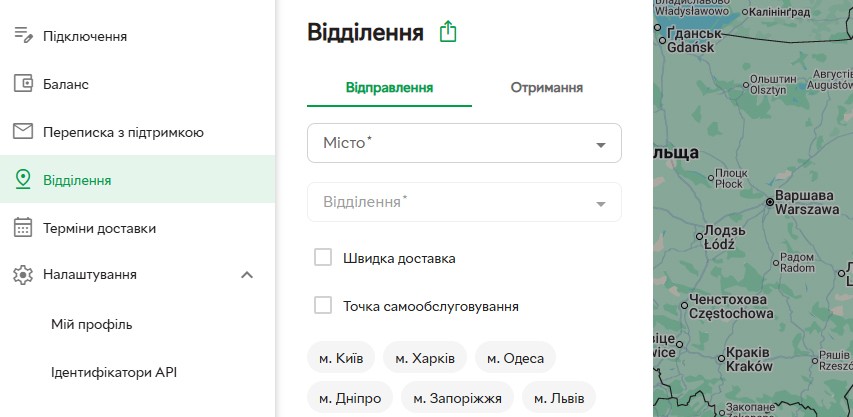Click the green share icon beside Відділення heading
Viewport: 853px width, 417px height.
(x=448, y=32)
